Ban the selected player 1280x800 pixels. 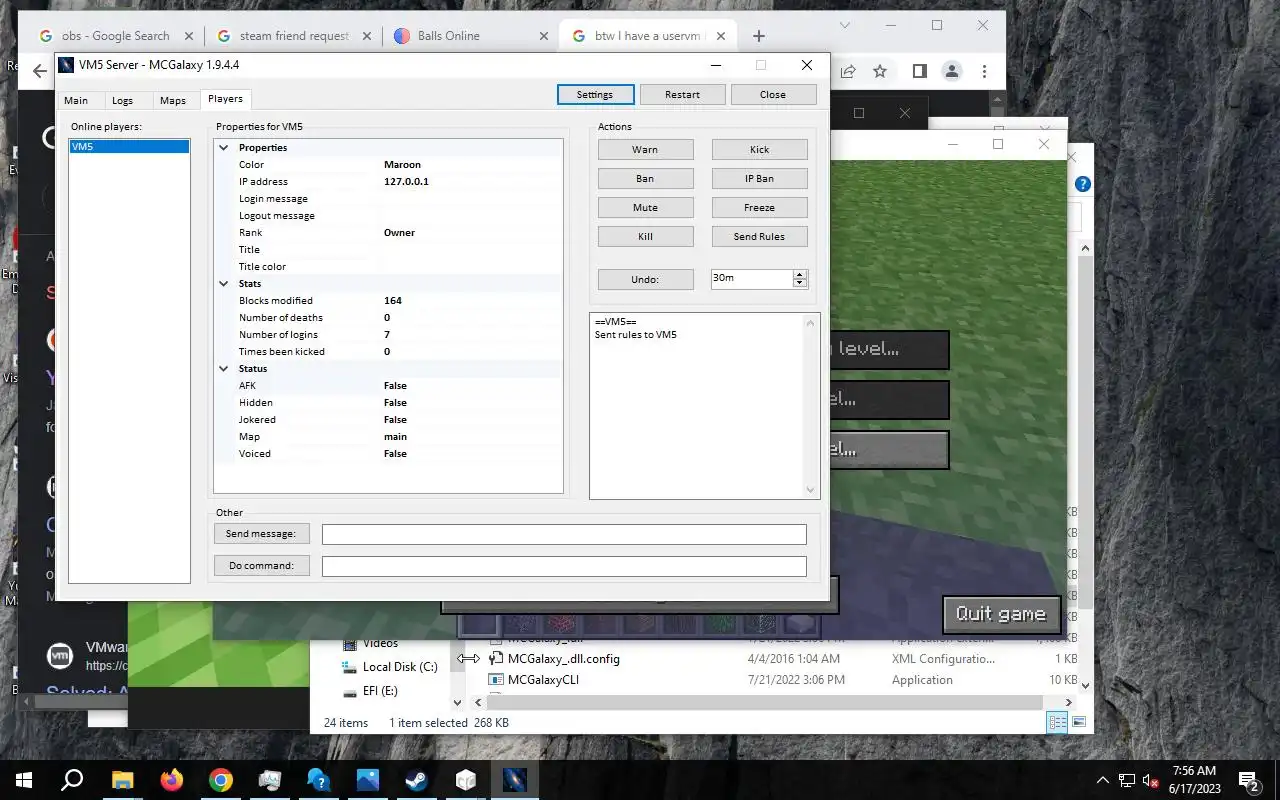[x=645, y=178]
